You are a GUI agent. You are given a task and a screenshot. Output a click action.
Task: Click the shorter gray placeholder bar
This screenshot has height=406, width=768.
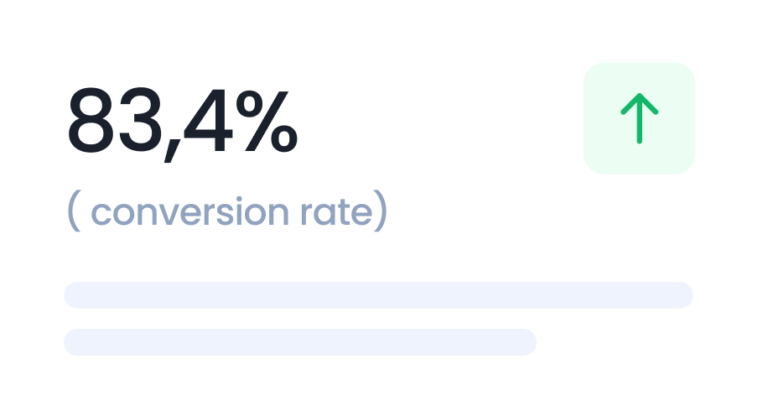point(300,342)
